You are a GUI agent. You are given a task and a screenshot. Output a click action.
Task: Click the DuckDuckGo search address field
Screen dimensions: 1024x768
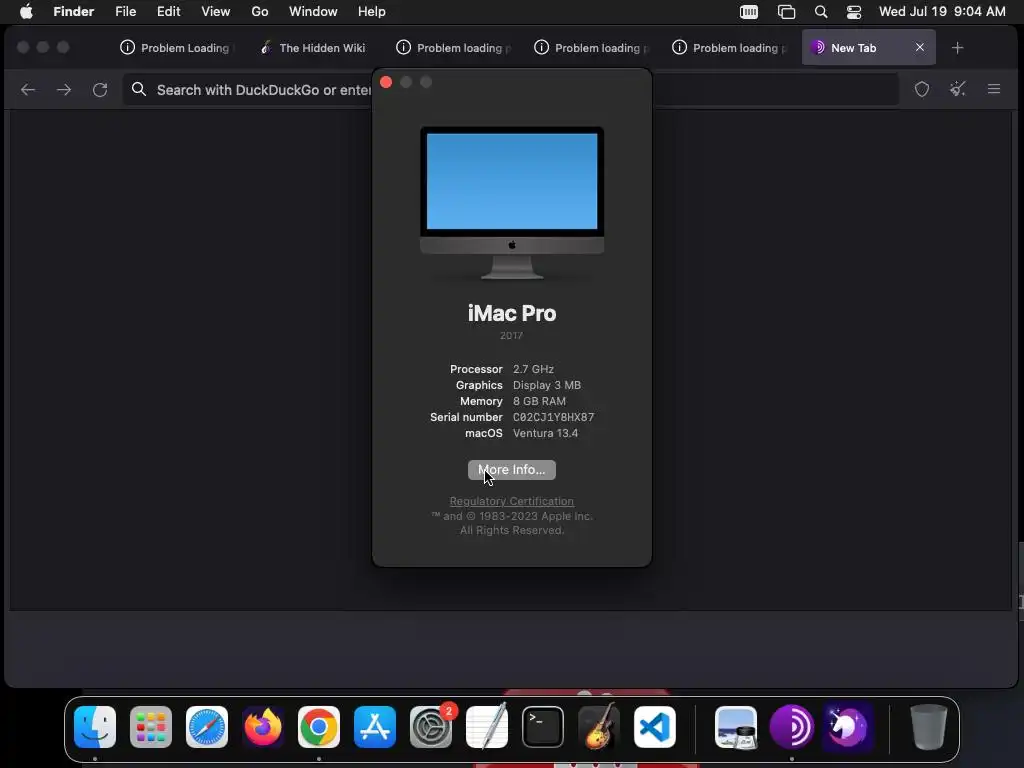click(510, 89)
